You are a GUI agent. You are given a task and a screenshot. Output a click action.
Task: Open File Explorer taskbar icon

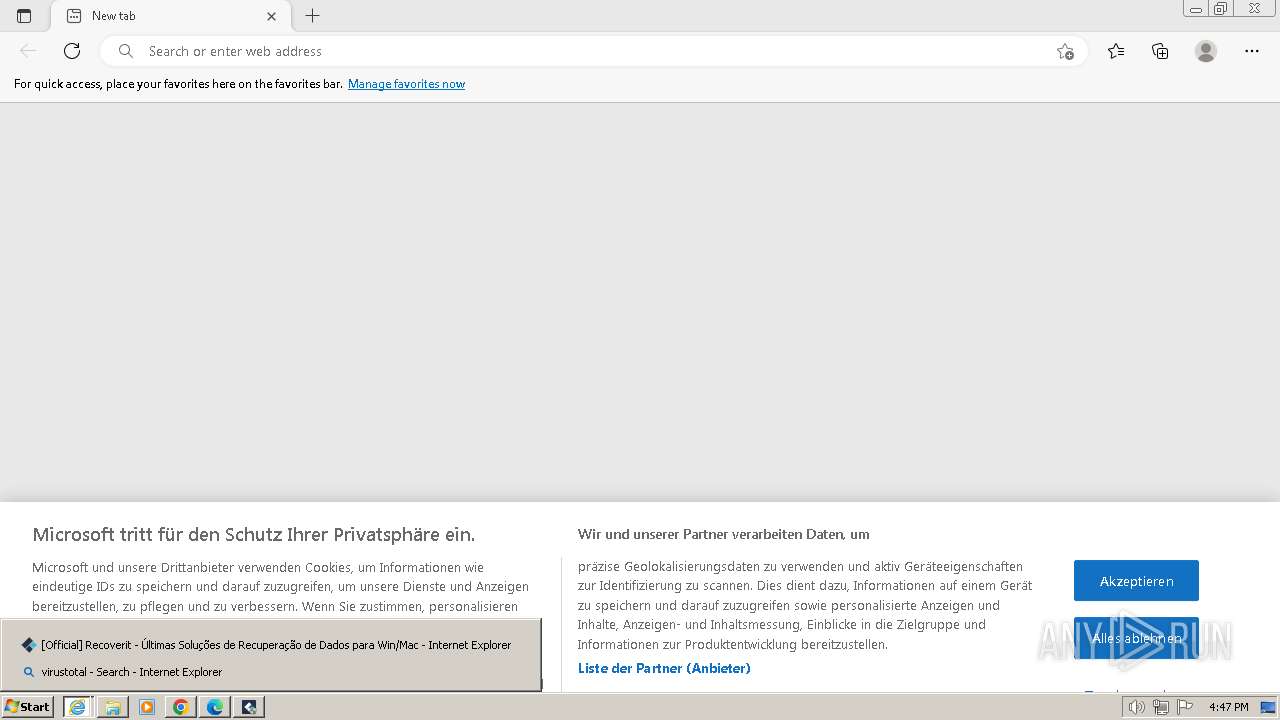pyautogui.click(x=112, y=707)
